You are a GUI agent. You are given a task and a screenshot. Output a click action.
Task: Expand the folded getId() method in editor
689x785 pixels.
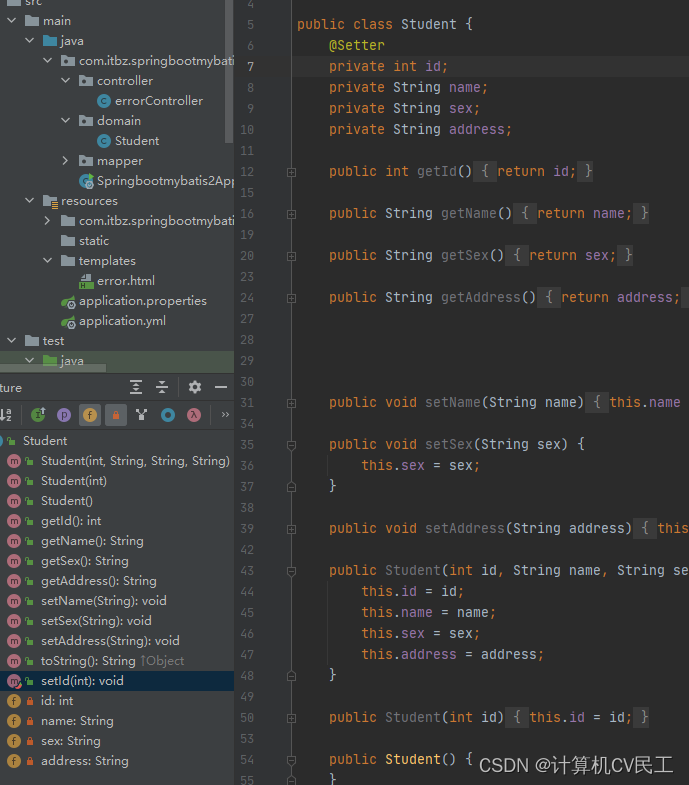tap(291, 172)
